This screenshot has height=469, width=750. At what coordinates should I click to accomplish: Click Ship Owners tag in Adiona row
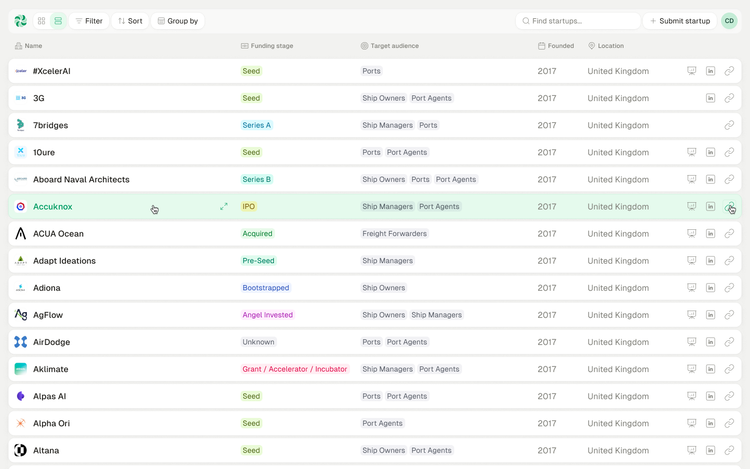click(384, 288)
